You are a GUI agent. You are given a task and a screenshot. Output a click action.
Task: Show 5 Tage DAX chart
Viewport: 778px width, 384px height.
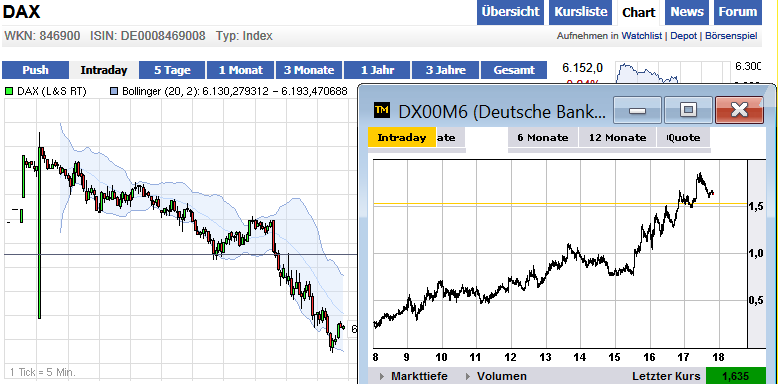(172, 70)
